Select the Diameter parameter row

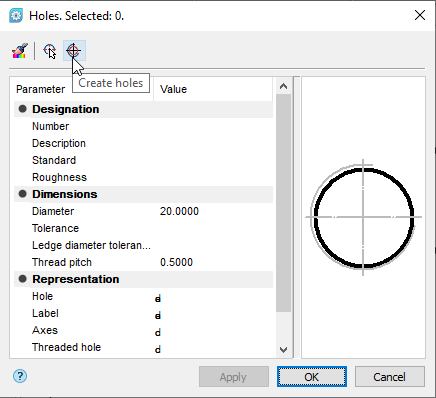click(x=144, y=211)
